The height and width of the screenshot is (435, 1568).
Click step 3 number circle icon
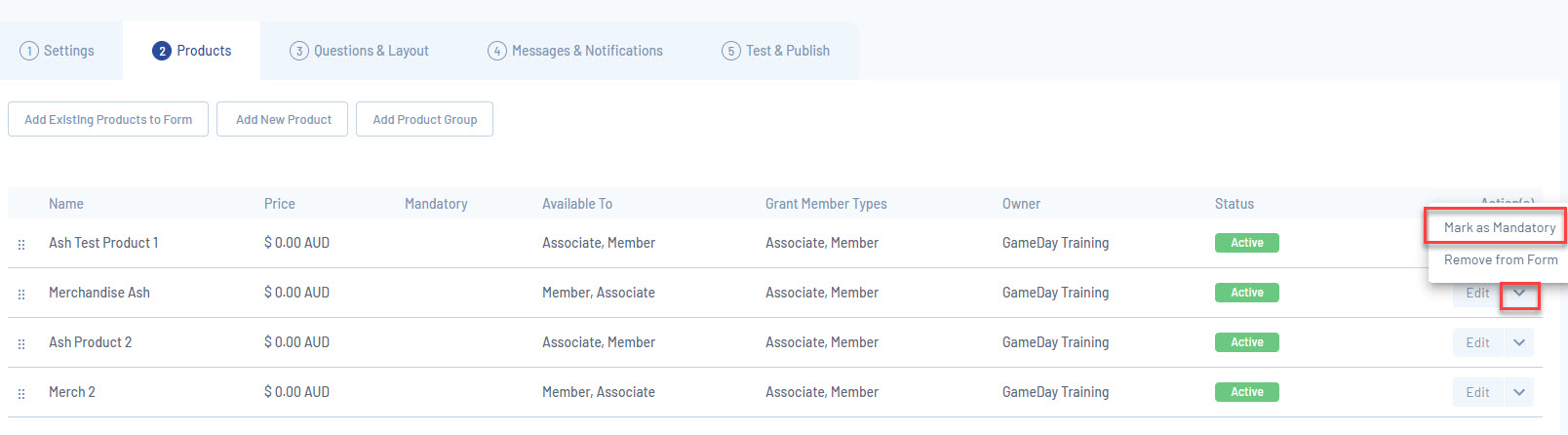[x=299, y=51]
